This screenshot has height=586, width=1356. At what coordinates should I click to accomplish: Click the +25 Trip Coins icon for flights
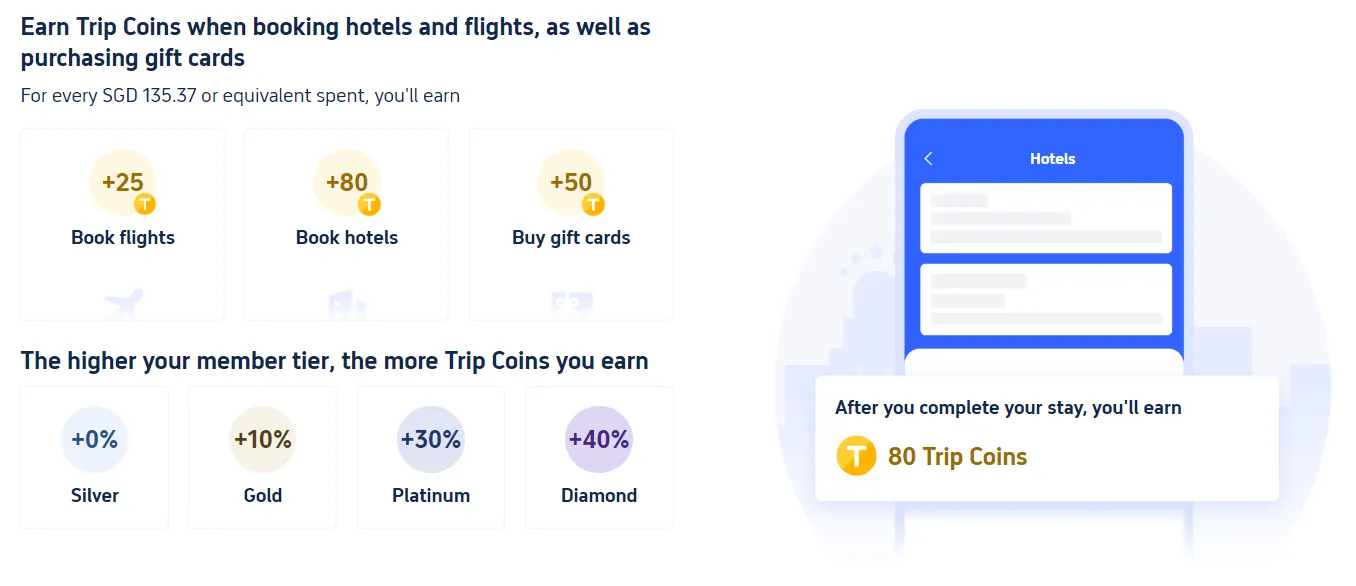122,183
